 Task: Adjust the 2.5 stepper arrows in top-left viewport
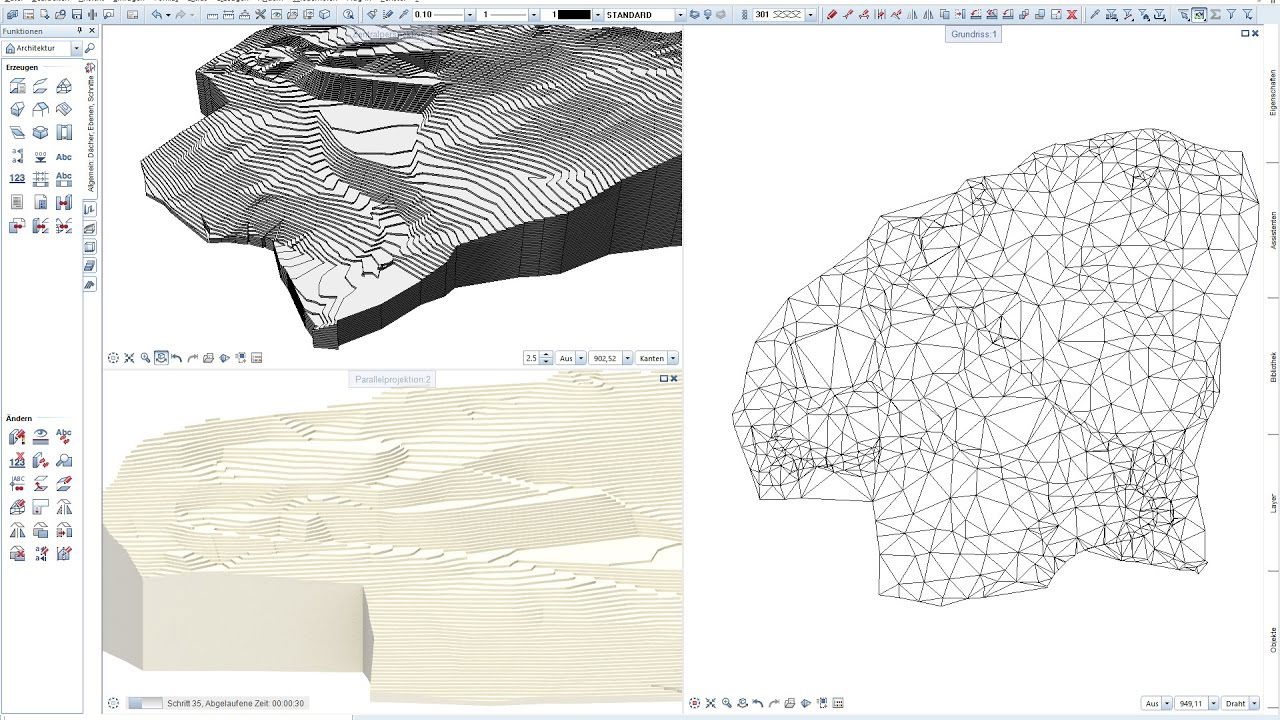click(x=546, y=358)
